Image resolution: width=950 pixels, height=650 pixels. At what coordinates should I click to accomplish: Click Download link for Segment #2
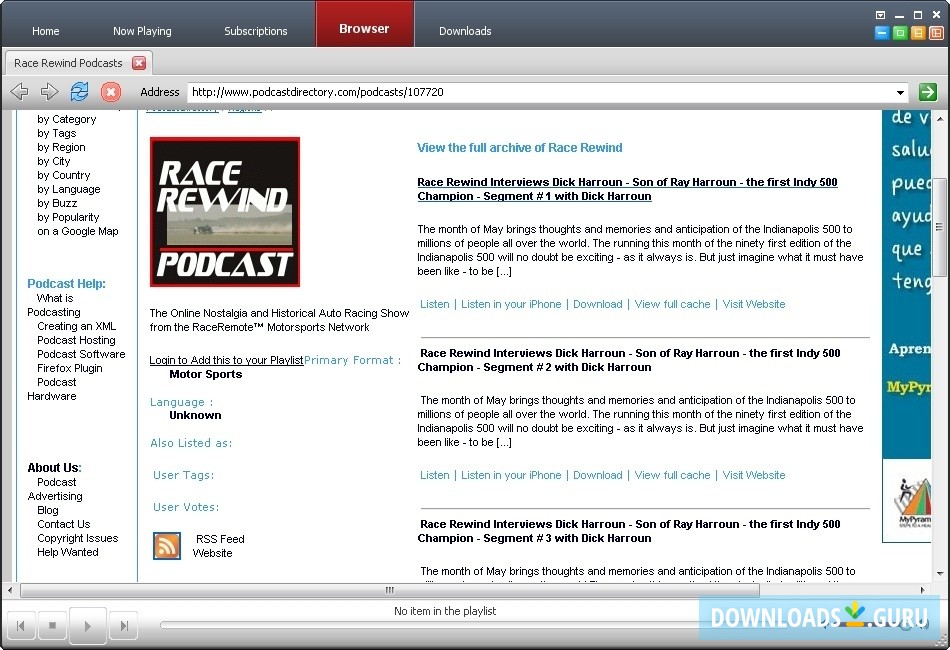[x=597, y=475]
